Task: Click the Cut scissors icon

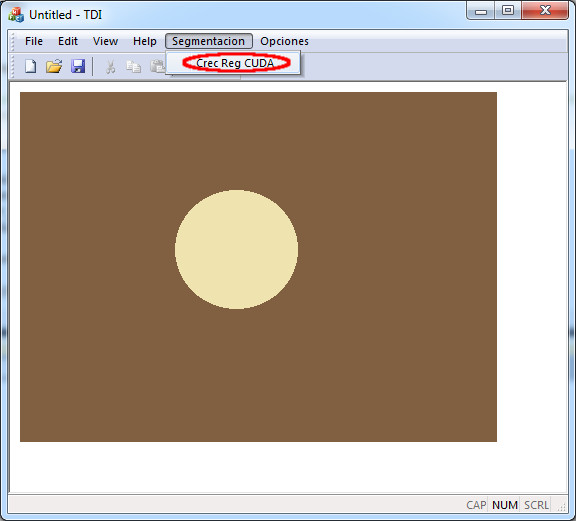Action: (110, 67)
